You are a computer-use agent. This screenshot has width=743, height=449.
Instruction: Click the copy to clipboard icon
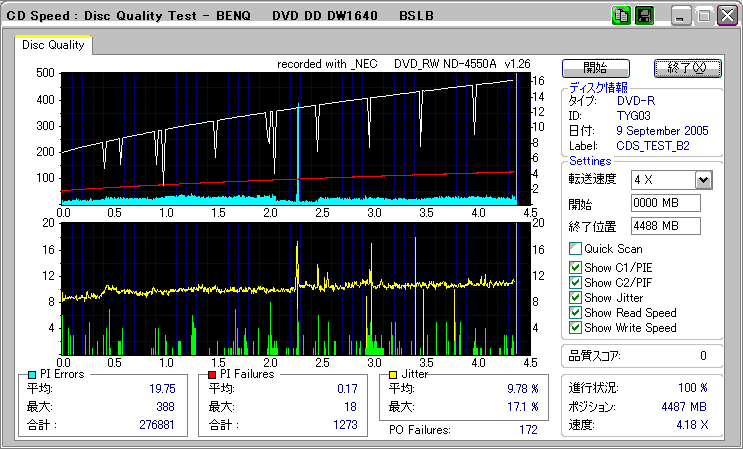[x=621, y=16]
